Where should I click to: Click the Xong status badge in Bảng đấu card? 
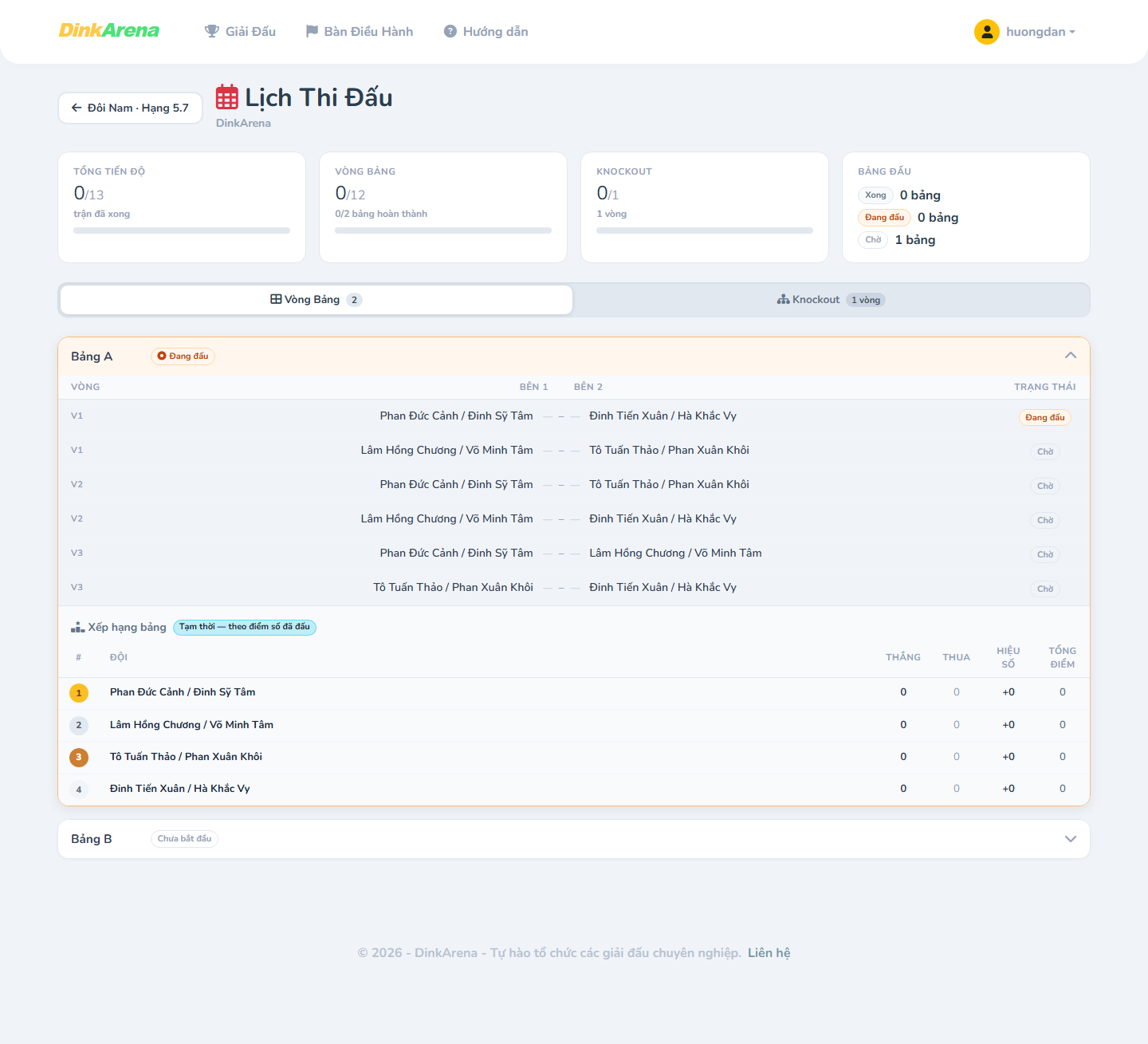(875, 195)
